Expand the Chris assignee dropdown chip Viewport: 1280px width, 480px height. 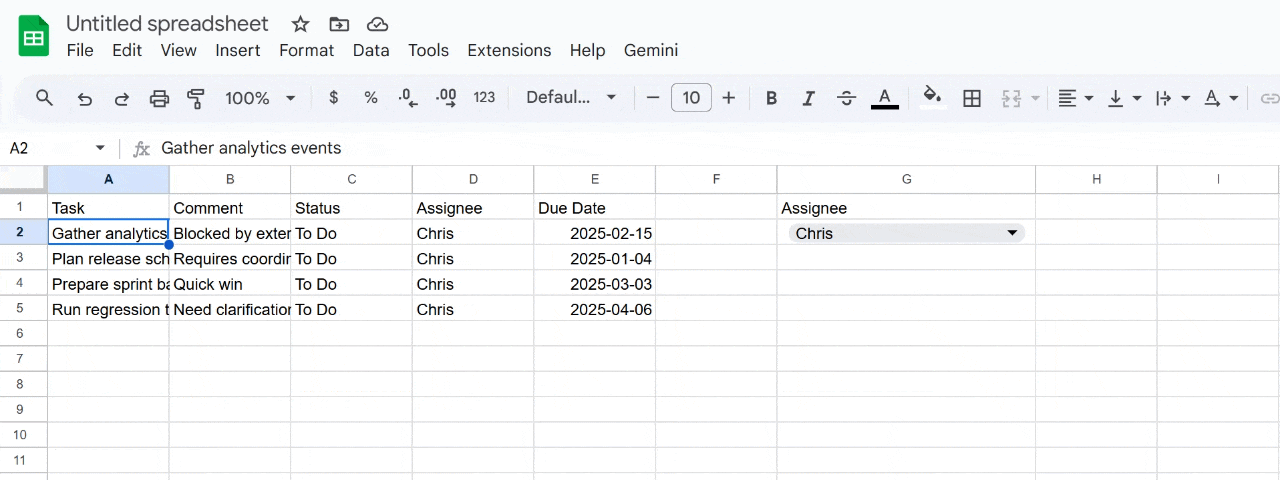coord(1012,233)
